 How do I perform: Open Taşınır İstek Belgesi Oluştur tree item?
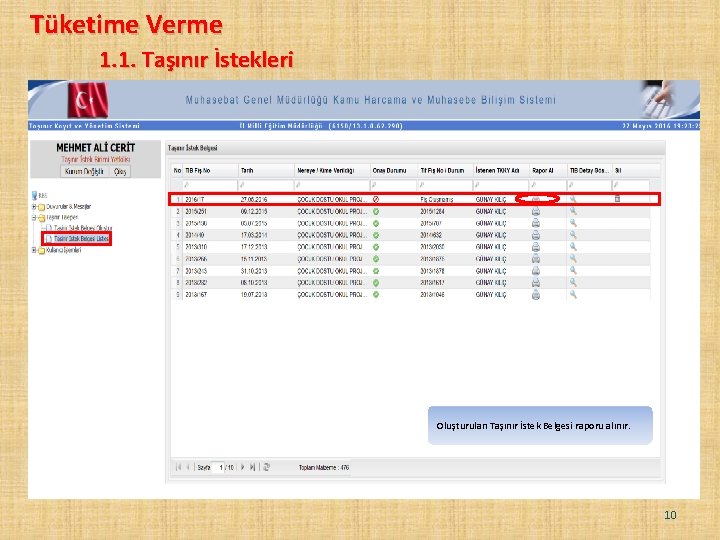click(x=83, y=228)
